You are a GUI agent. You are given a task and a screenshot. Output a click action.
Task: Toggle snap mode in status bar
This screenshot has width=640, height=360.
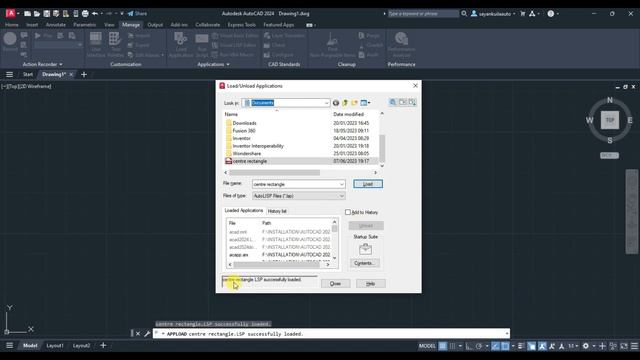coord(452,346)
